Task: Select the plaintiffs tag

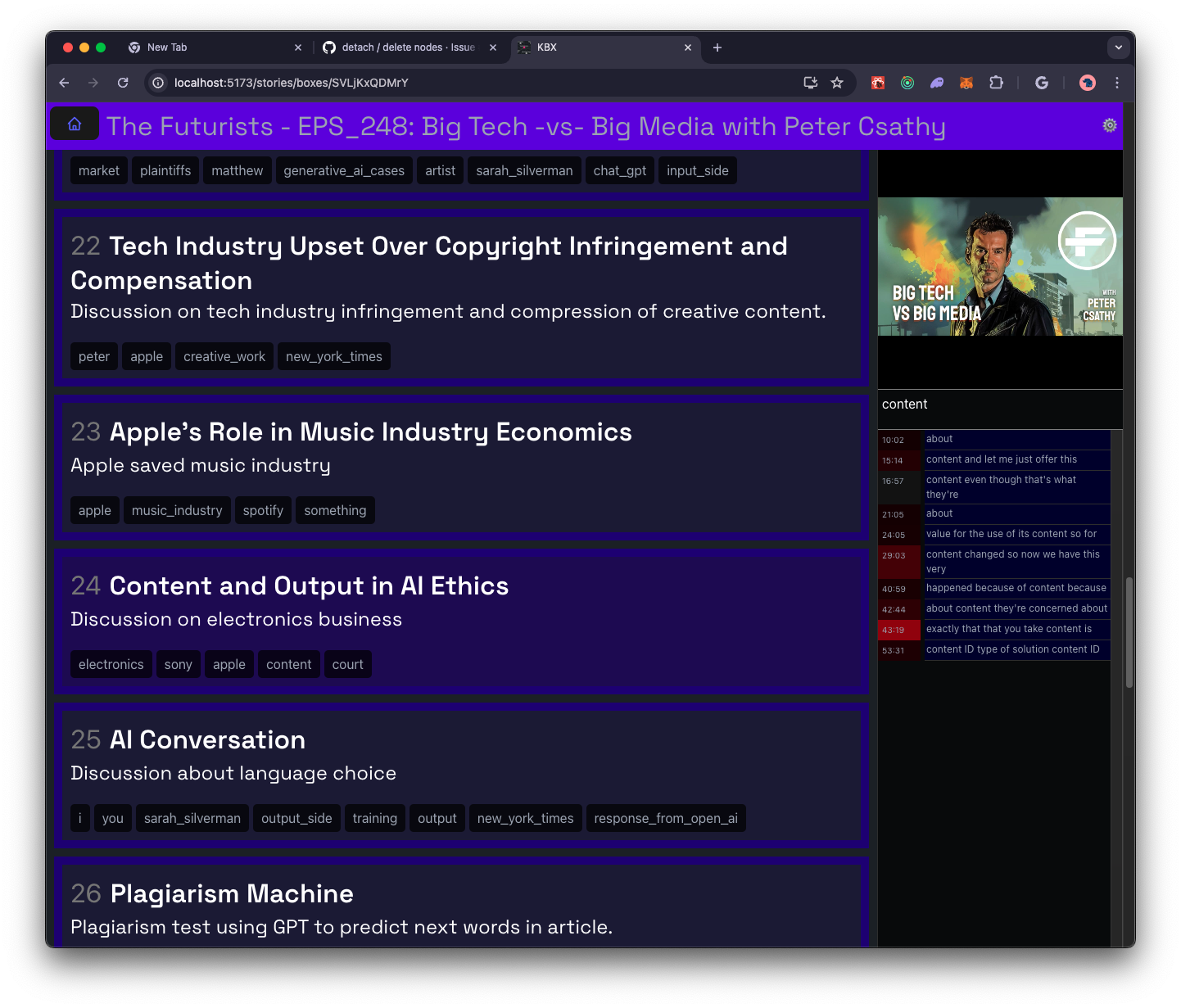Action: 165,170
